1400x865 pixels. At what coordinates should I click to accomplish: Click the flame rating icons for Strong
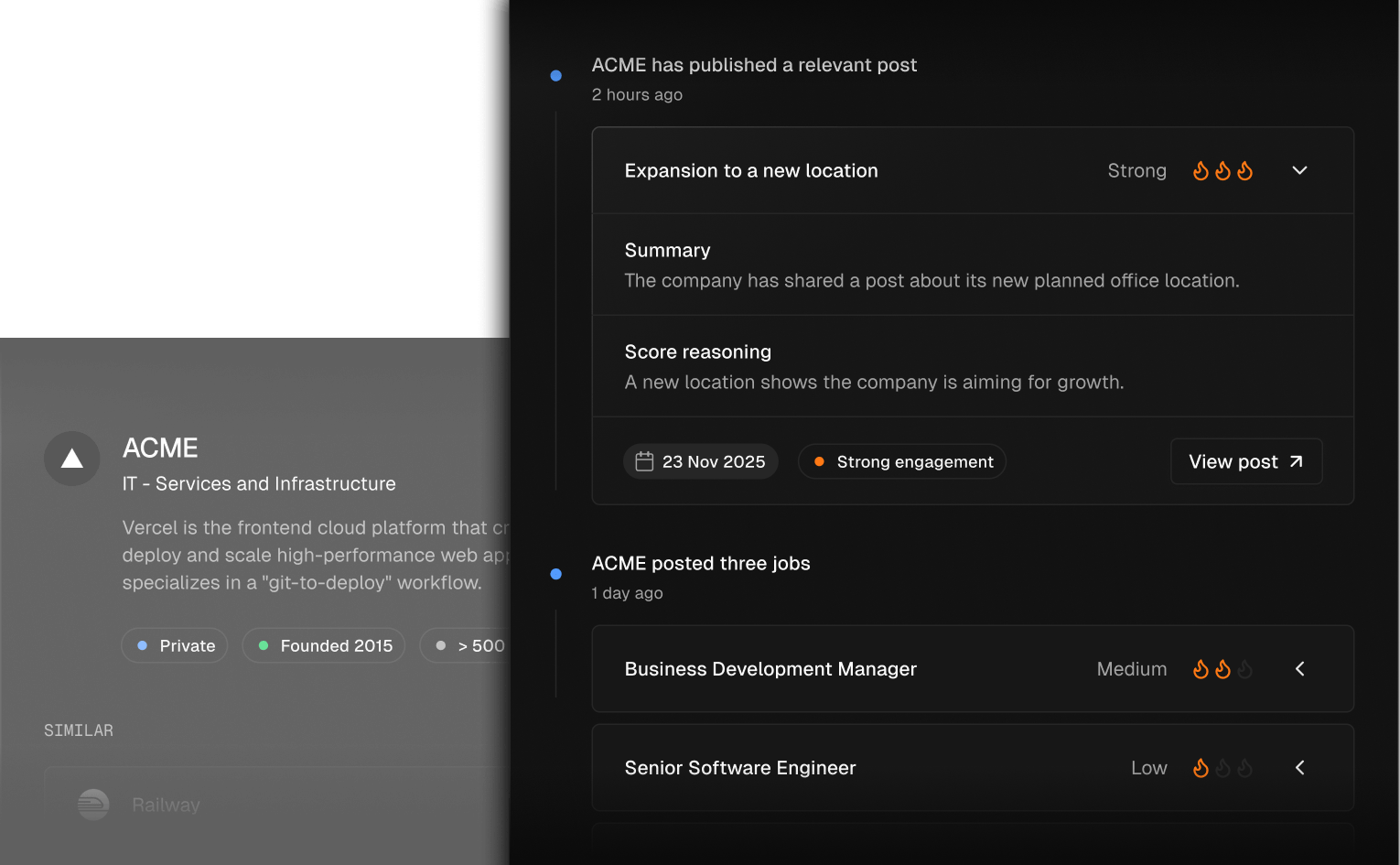(1222, 171)
